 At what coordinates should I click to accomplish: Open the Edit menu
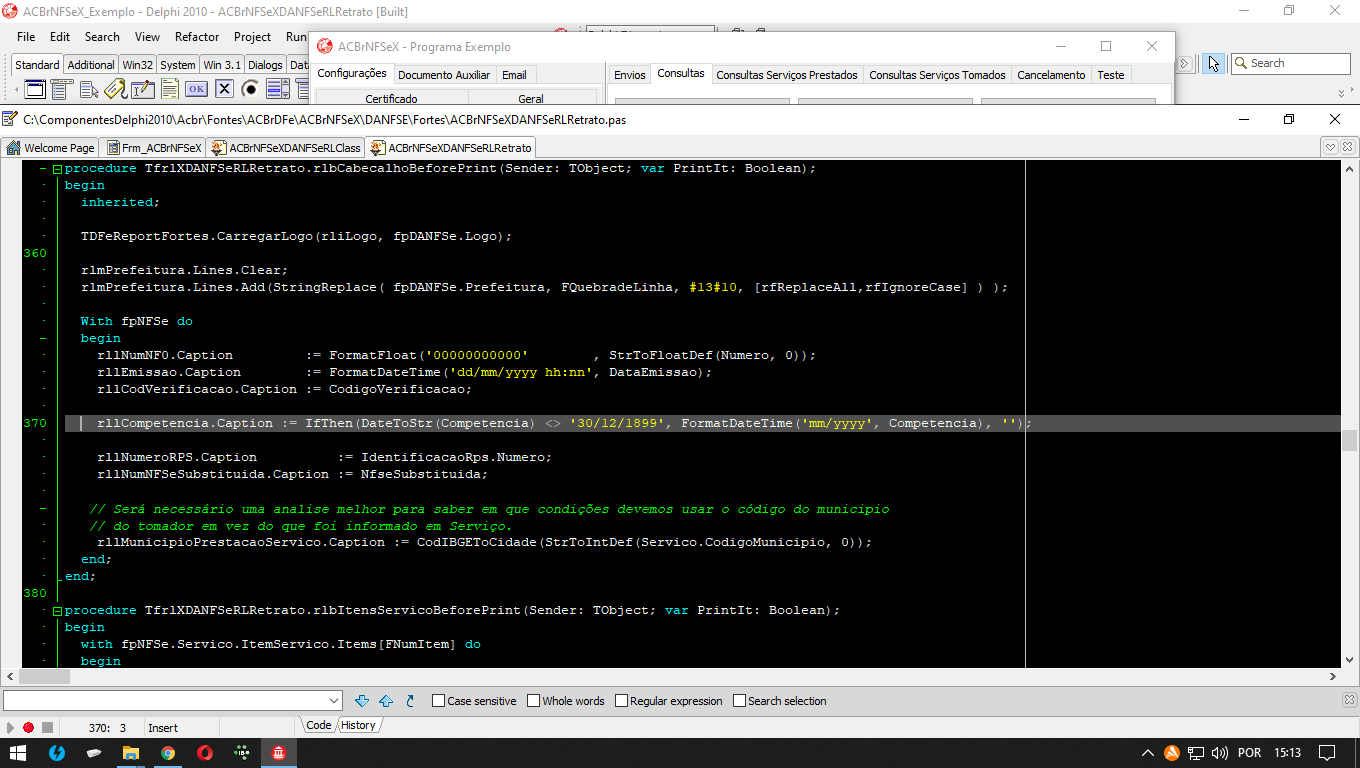(x=60, y=37)
